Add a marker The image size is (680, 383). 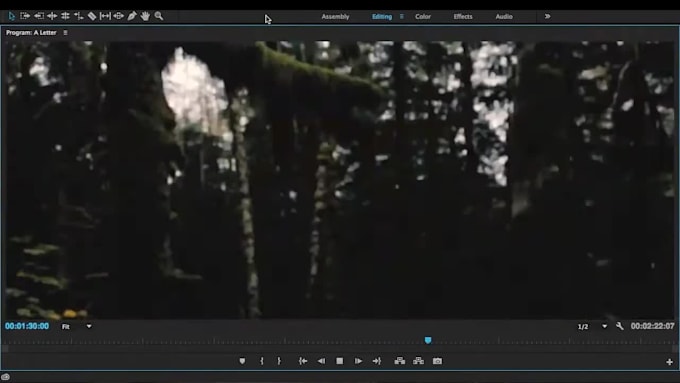pyautogui.click(x=242, y=361)
